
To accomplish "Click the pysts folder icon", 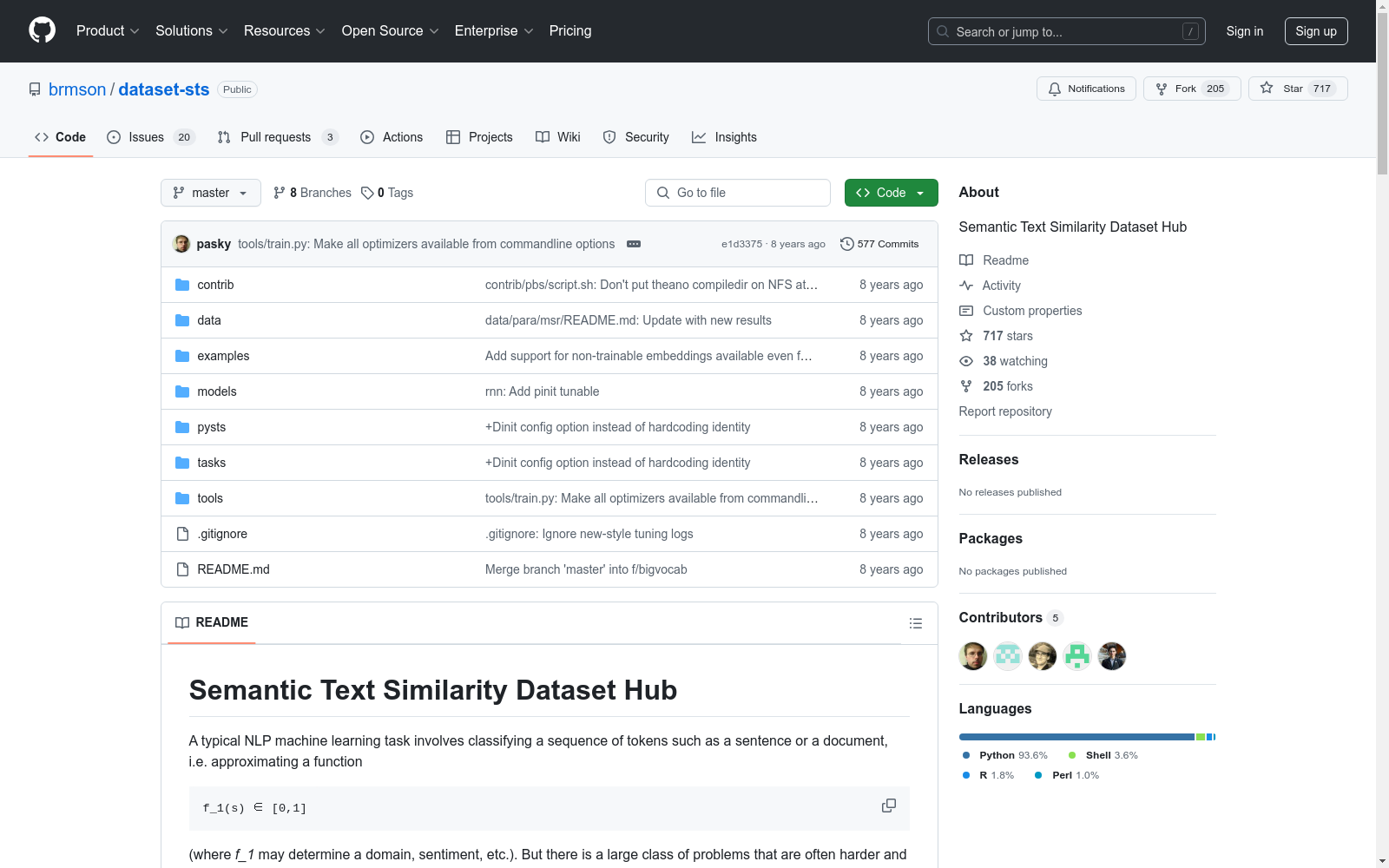I will (182, 427).
